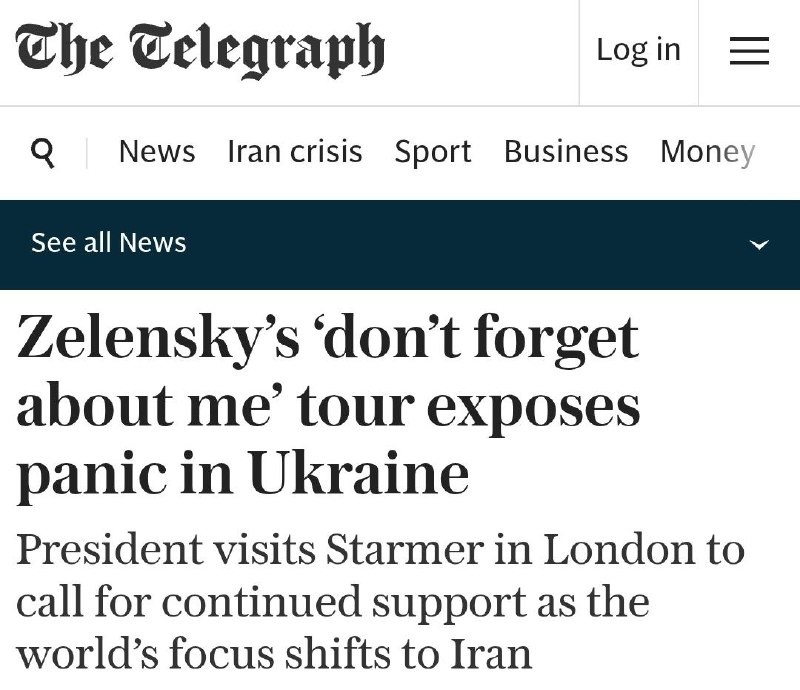Screen dimensions: 800x690
Task: Open the Business section
Action: click(566, 152)
